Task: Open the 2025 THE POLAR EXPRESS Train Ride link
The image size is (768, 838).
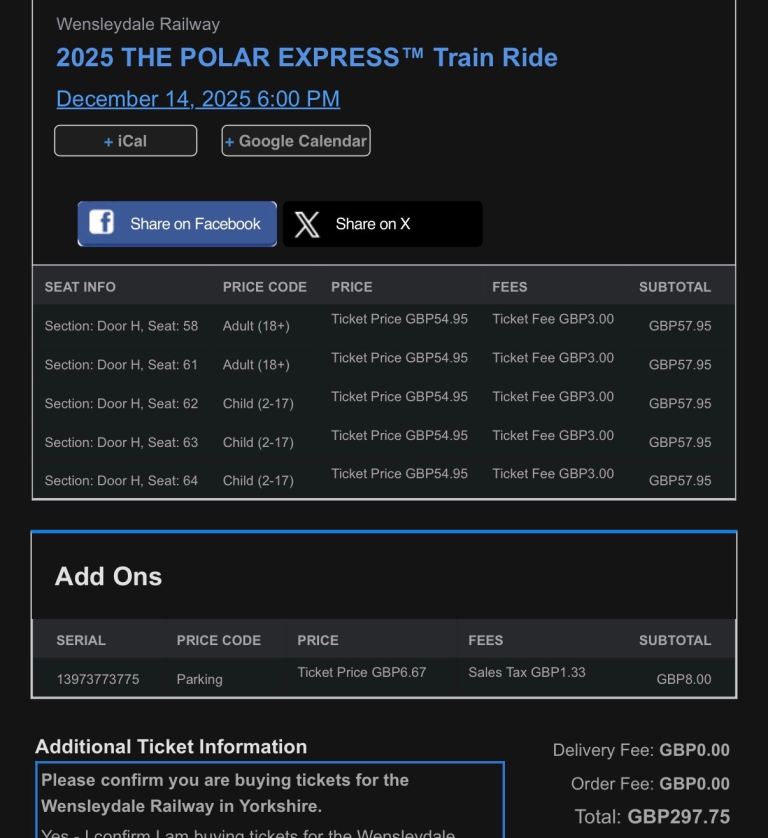Action: click(307, 57)
